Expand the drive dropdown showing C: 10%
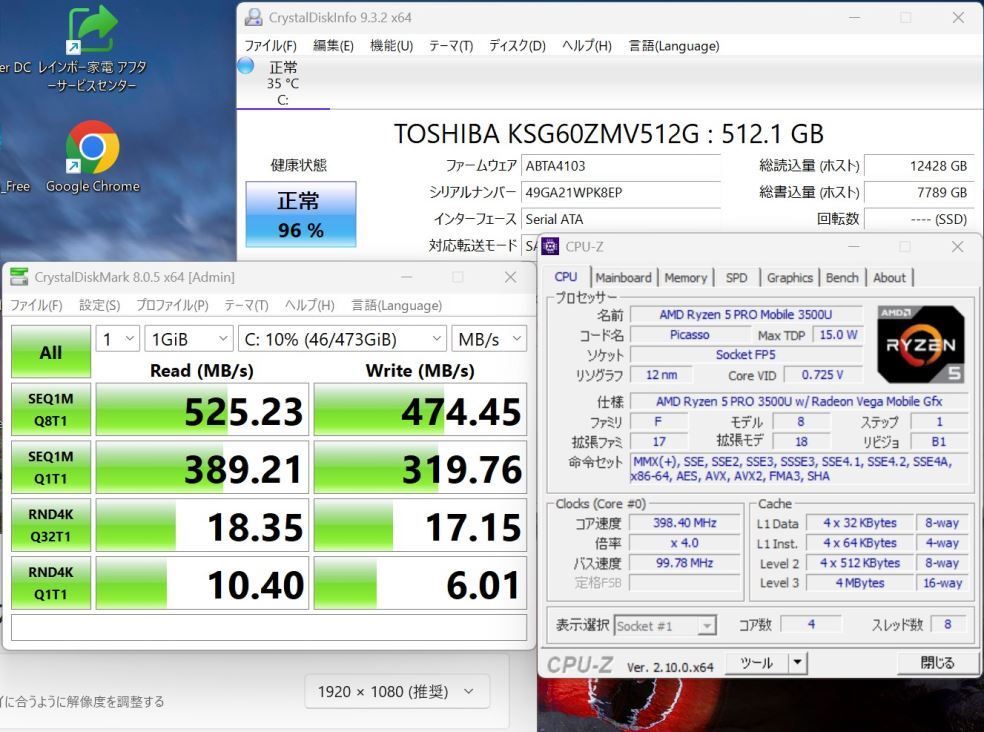This screenshot has width=984, height=732. pyautogui.click(x=342, y=340)
